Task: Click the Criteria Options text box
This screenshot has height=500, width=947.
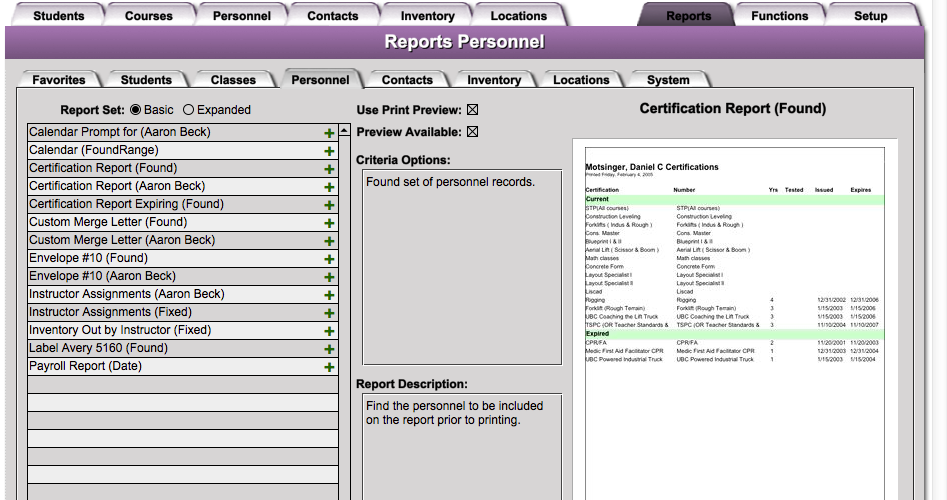Action: coord(462,268)
